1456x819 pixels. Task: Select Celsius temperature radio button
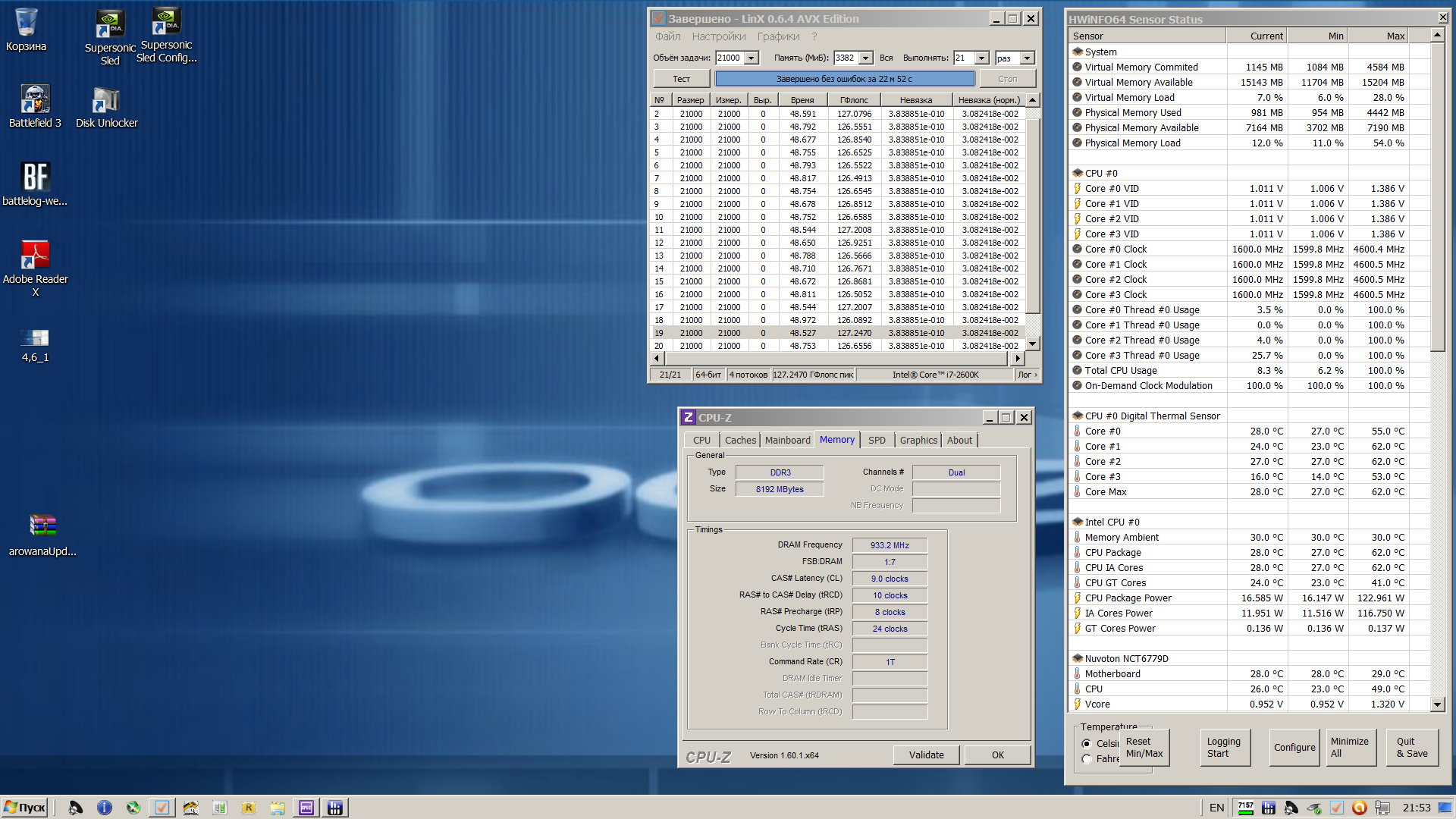pos(1087,744)
